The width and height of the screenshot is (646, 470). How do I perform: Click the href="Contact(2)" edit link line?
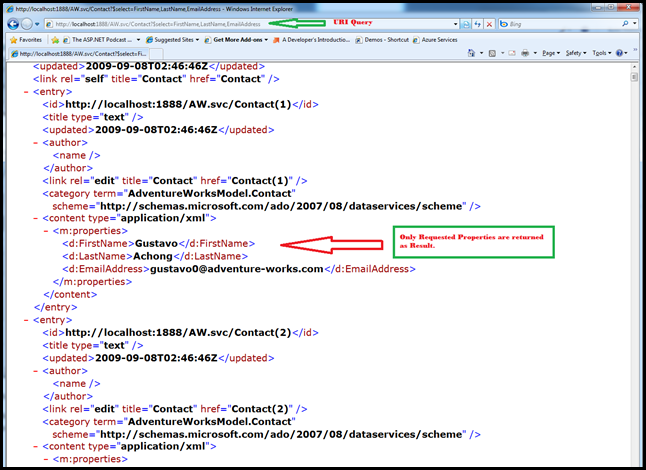[x=175, y=409]
